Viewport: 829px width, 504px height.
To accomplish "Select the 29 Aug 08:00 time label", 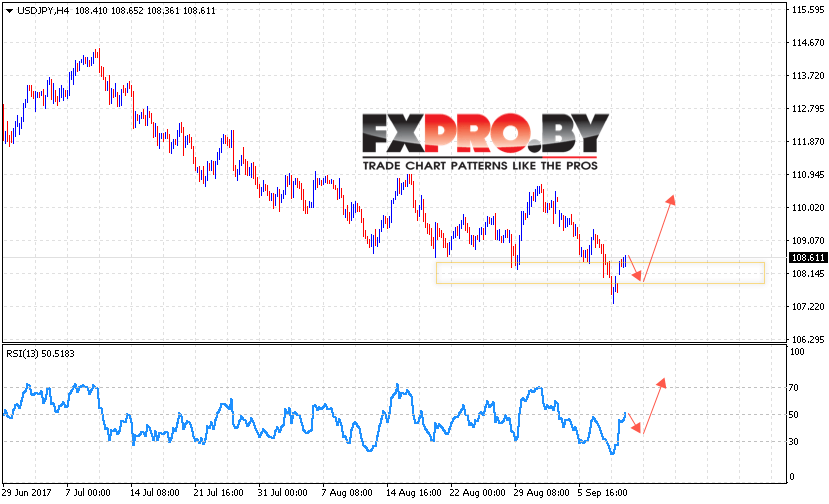I will click(x=541, y=492).
